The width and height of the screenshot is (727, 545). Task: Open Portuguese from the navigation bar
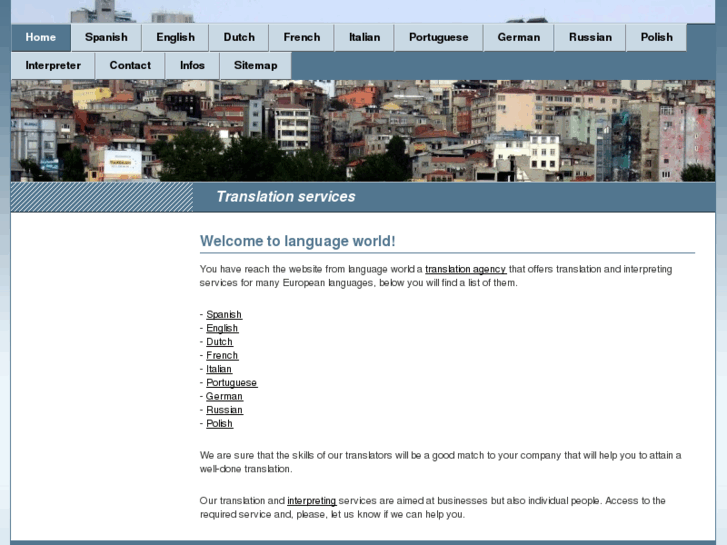pyautogui.click(x=439, y=38)
